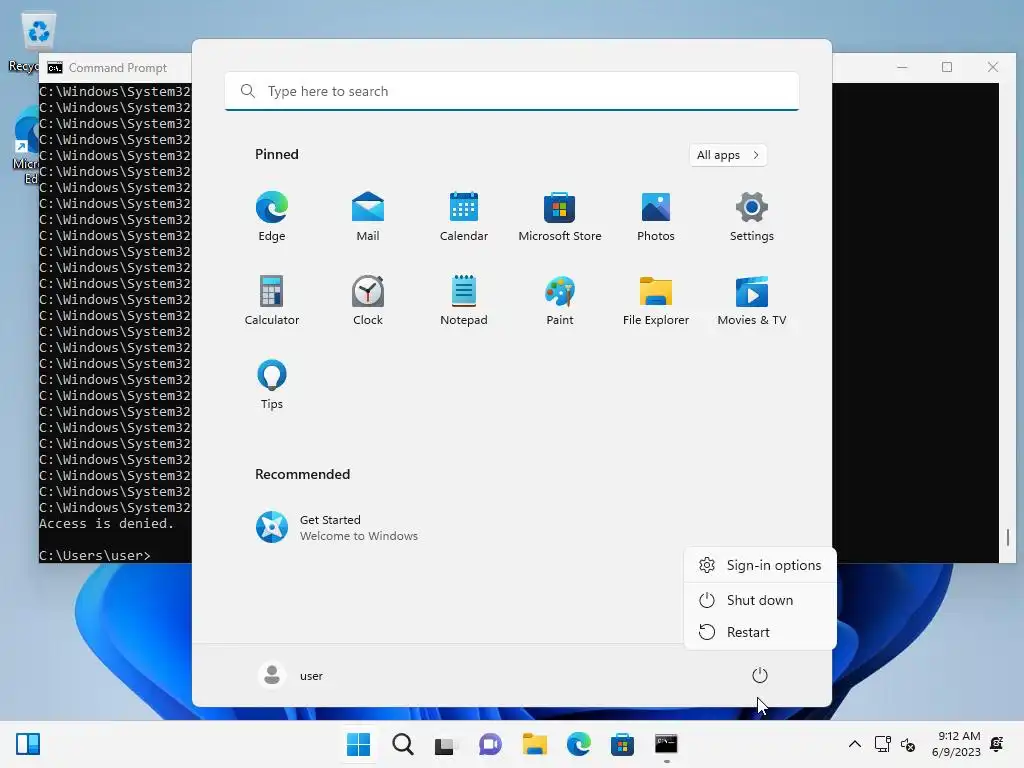Click the taskbar Start button

click(x=359, y=744)
